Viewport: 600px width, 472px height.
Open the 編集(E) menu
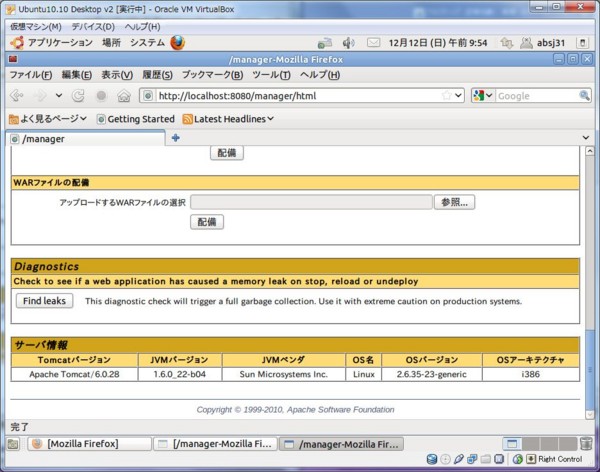click(x=77, y=75)
